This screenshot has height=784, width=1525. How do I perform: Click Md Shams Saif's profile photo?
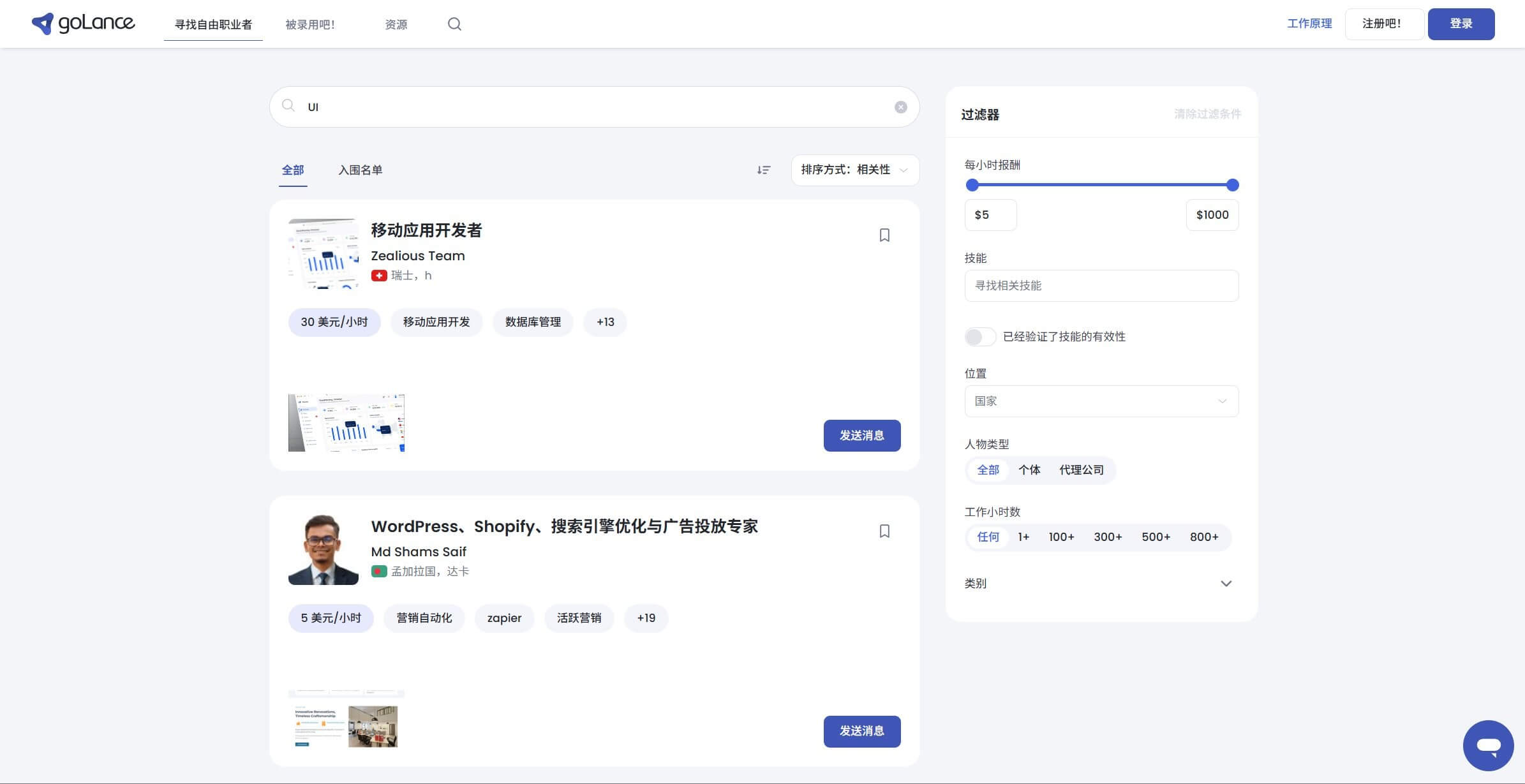324,550
